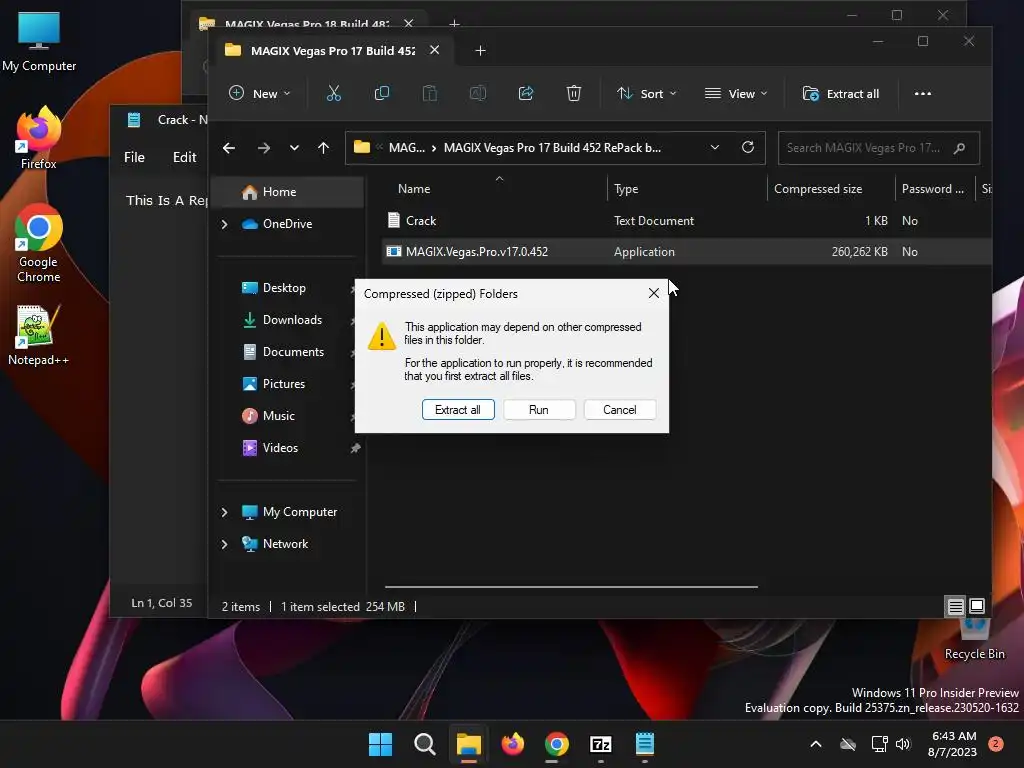Open the recent locations chevron dropdown
Image resolution: width=1024 pixels, height=768 pixels.
(295, 148)
